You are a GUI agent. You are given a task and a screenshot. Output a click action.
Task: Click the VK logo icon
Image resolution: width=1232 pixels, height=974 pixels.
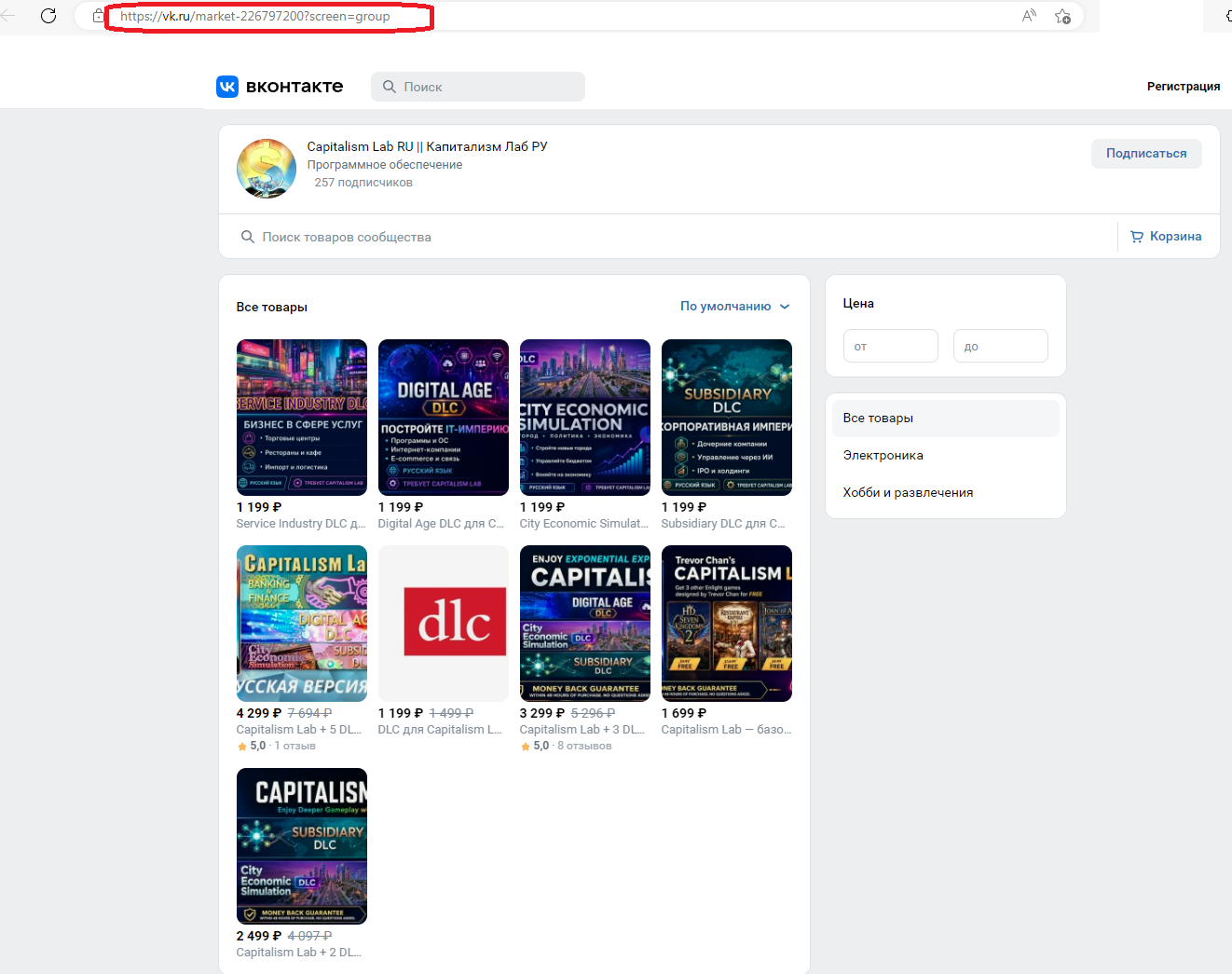pyautogui.click(x=227, y=87)
